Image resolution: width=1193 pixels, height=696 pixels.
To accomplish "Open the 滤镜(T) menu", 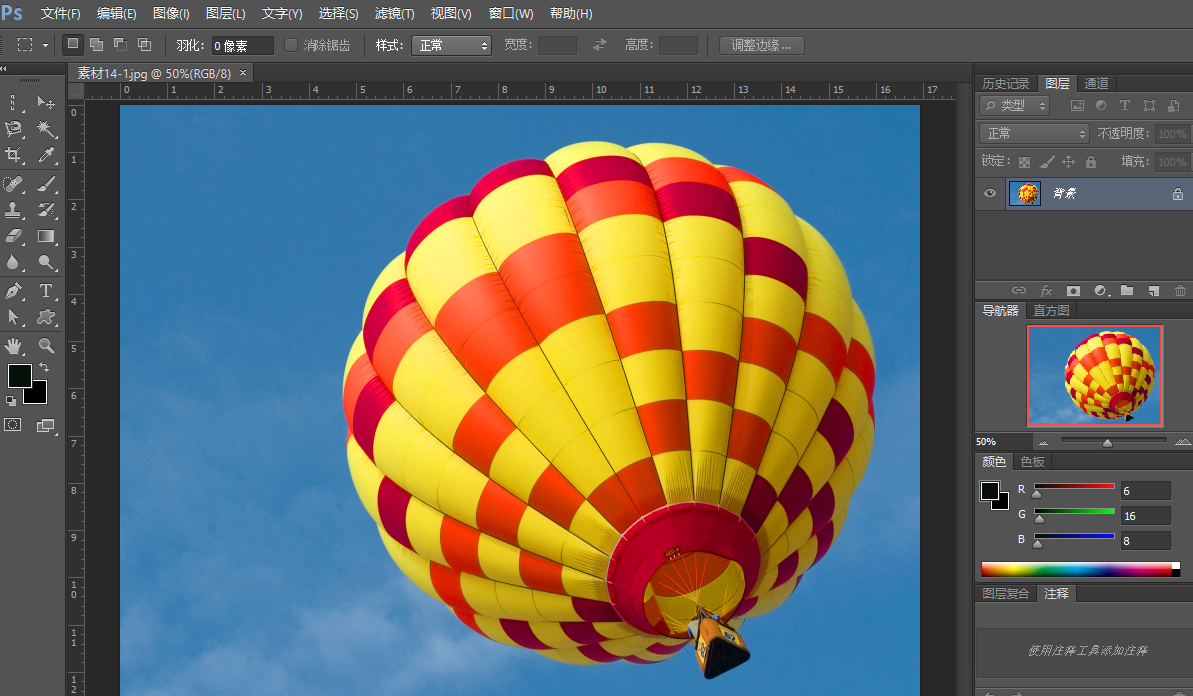I will (395, 14).
